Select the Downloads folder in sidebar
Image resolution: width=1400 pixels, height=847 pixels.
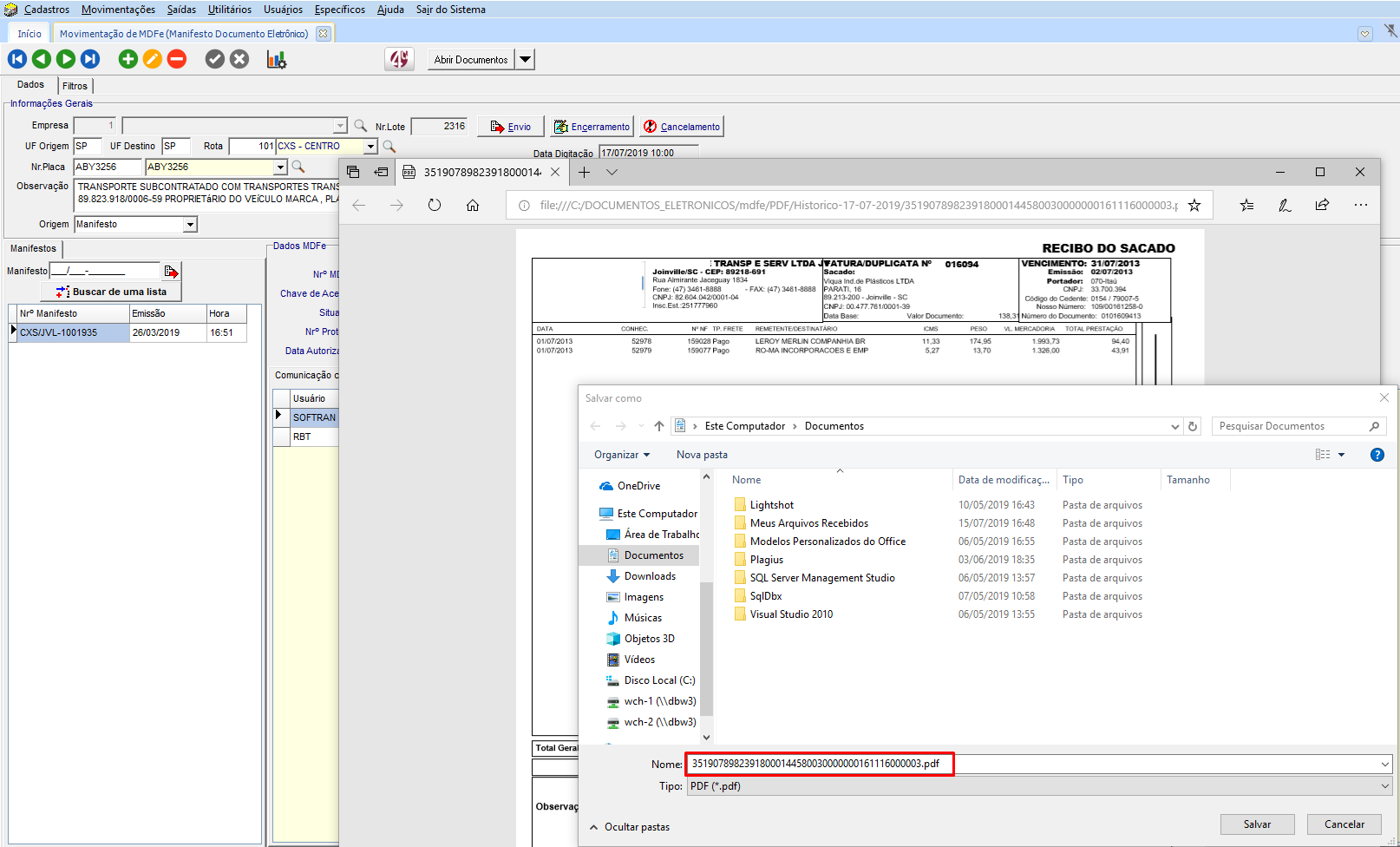point(650,576)
